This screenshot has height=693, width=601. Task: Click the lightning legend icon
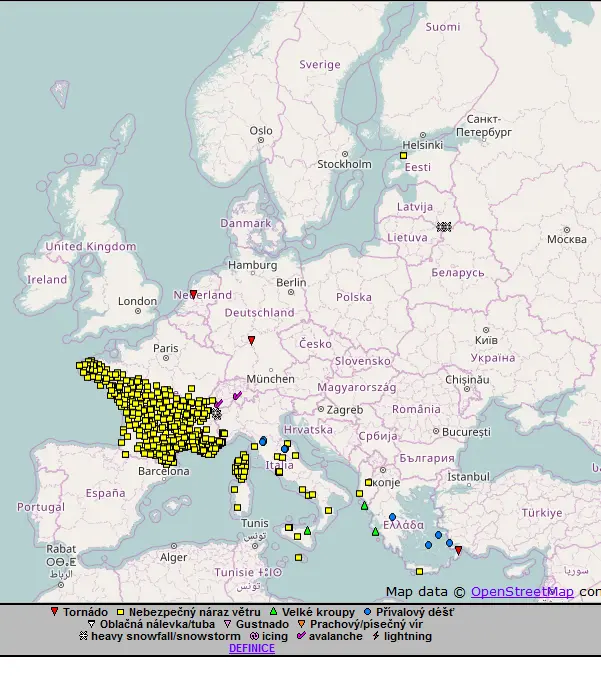pyautogui.click(x=376, y=636)
